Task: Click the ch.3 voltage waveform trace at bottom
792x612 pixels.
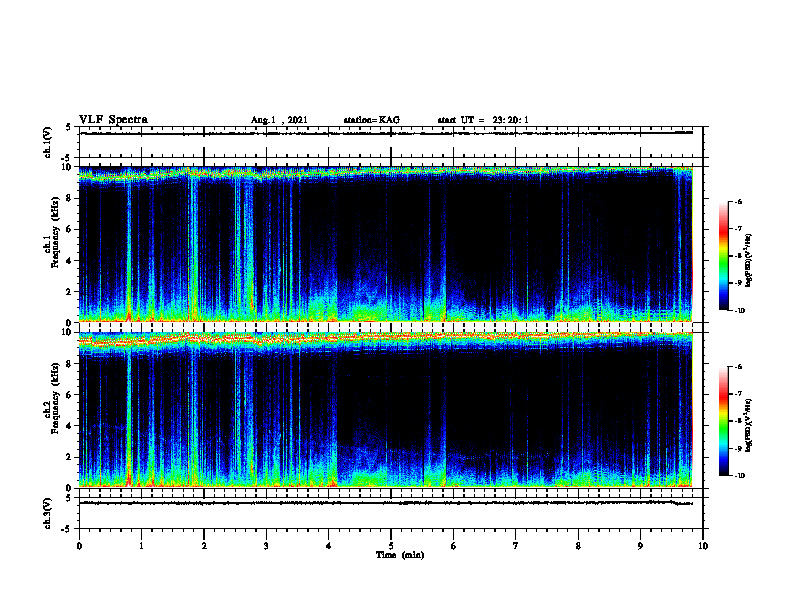Action: [386, 503]
